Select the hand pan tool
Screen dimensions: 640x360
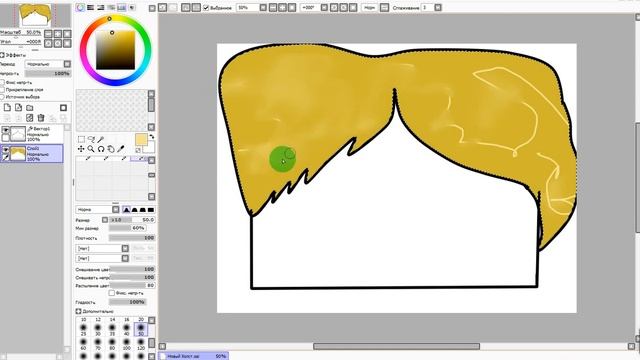111,149
